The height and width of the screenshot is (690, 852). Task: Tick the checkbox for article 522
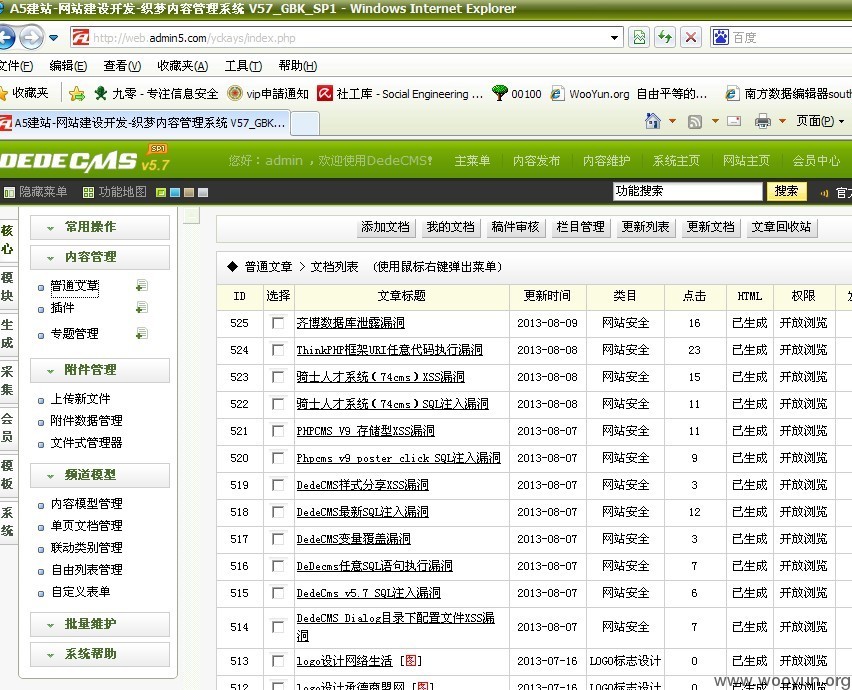pyautogui.click(x=278, y=404)
